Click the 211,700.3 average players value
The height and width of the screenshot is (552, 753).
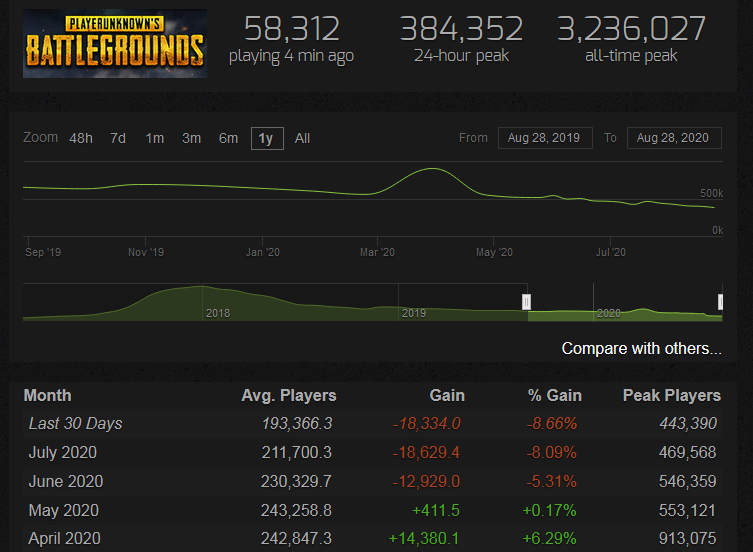click(x=297, y=453)
